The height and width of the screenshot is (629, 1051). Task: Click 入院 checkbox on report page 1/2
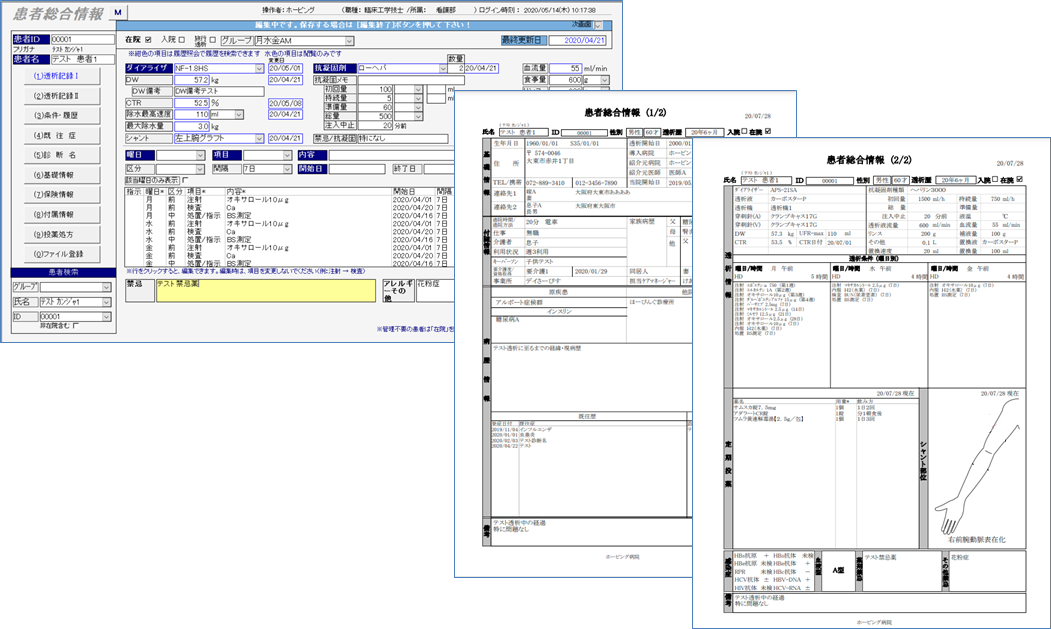click(x=745, y=131)
